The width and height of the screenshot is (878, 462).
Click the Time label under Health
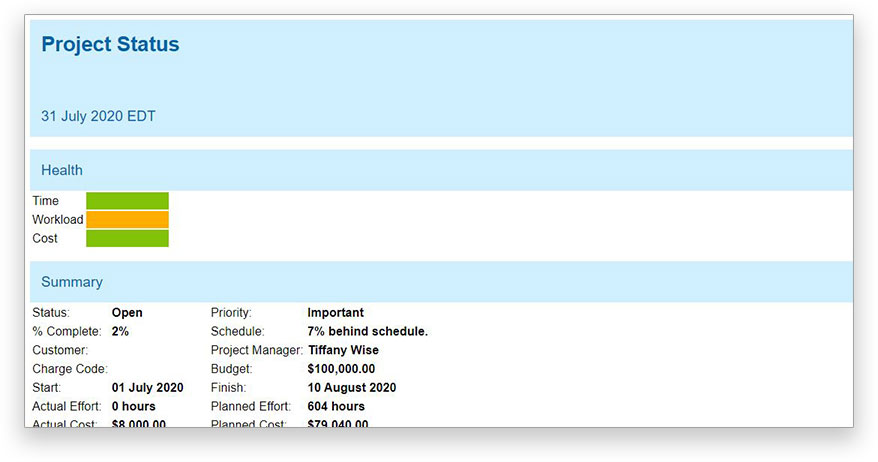tap(45, 200)
